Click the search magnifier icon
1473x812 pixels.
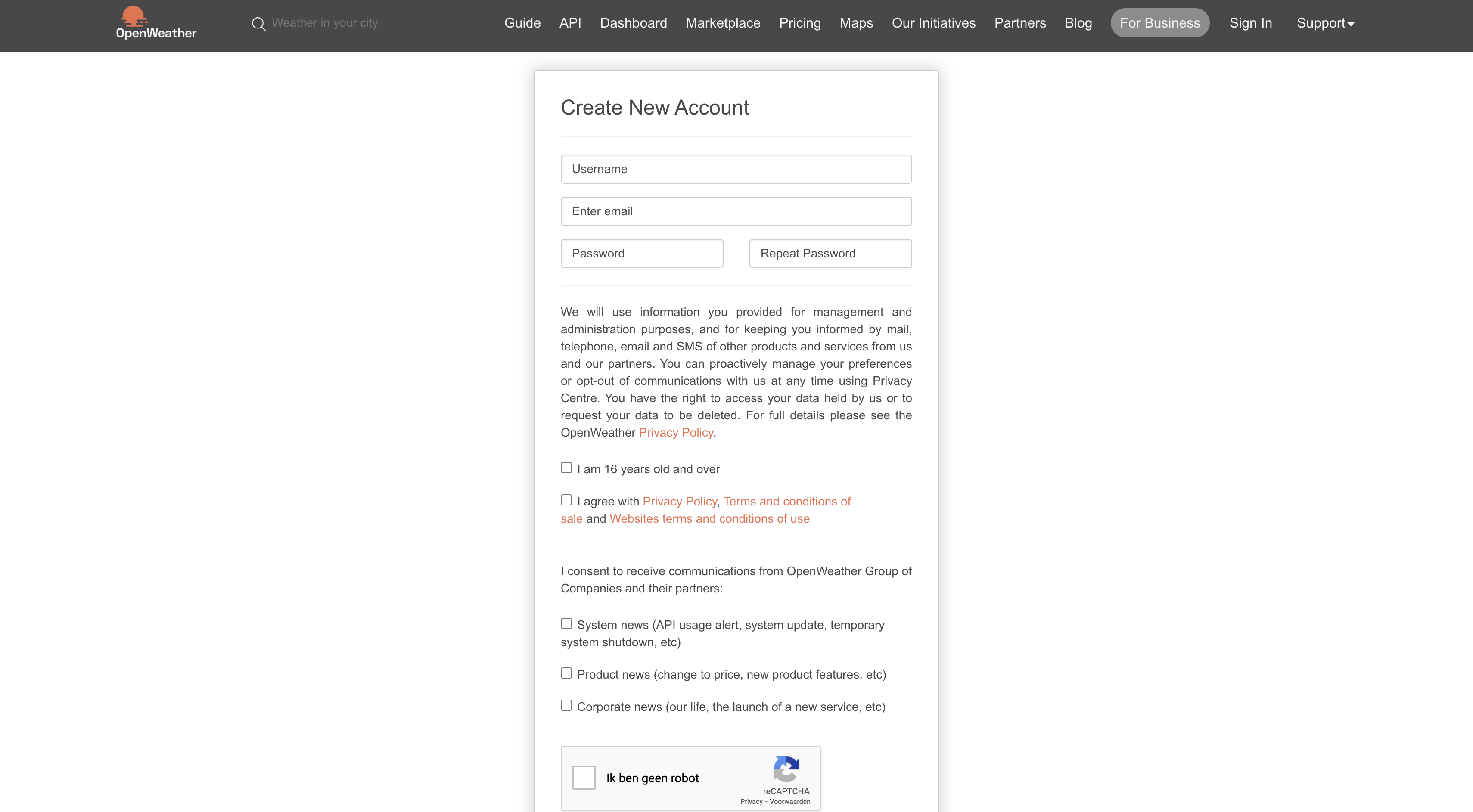(259, 23)
